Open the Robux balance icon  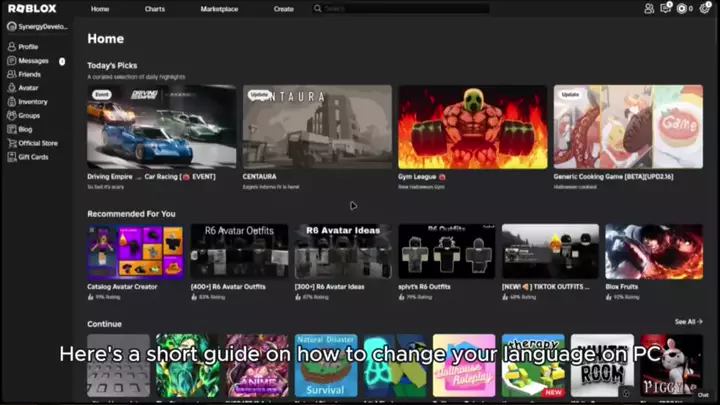682,8
